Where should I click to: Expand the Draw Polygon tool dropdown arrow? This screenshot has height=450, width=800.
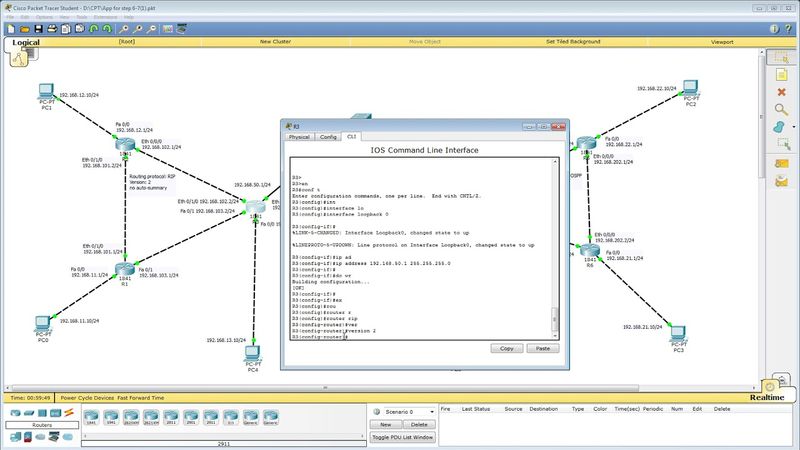point(793,127)
